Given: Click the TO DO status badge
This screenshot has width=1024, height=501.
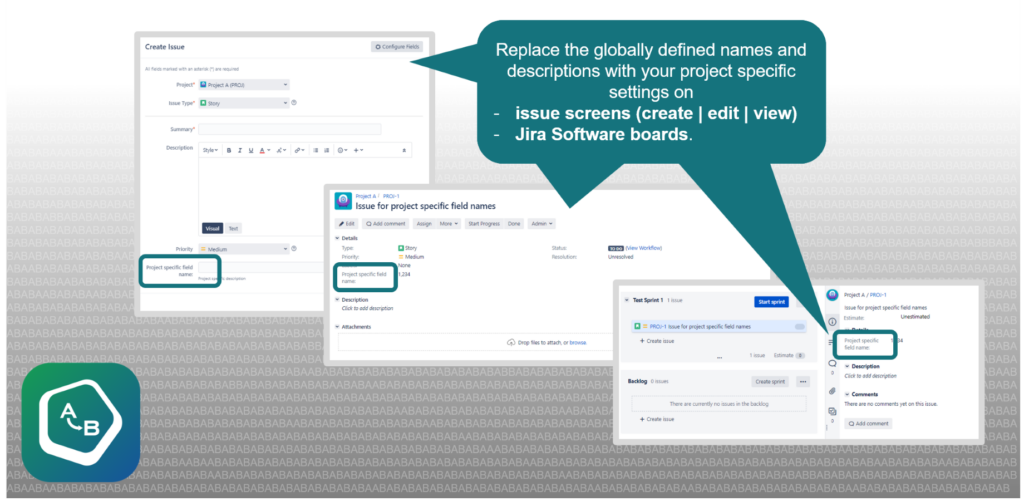Looking at the screenshot, I should click(615, 248).
